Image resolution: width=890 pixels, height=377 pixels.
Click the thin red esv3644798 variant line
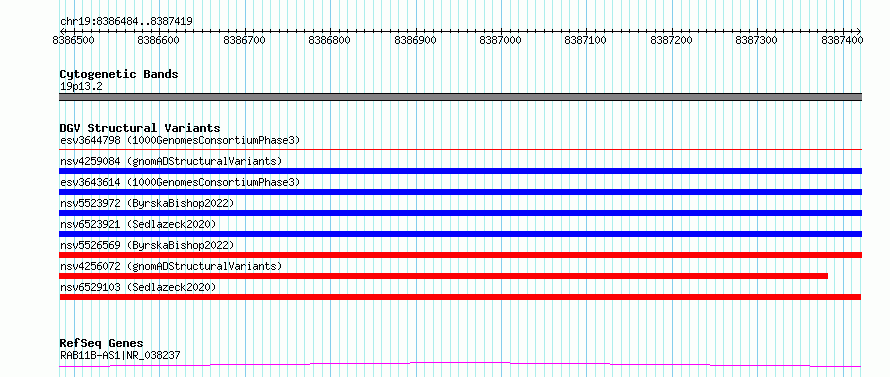(x=460, y=150)
